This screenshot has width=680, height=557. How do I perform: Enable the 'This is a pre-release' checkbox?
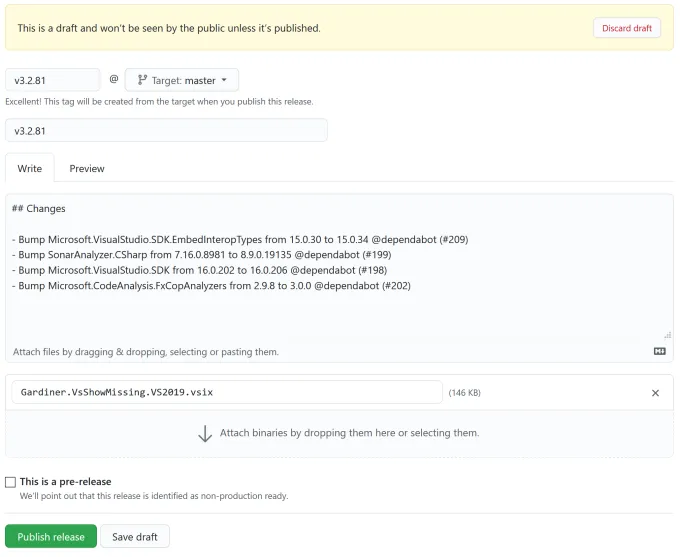(11, 482)
